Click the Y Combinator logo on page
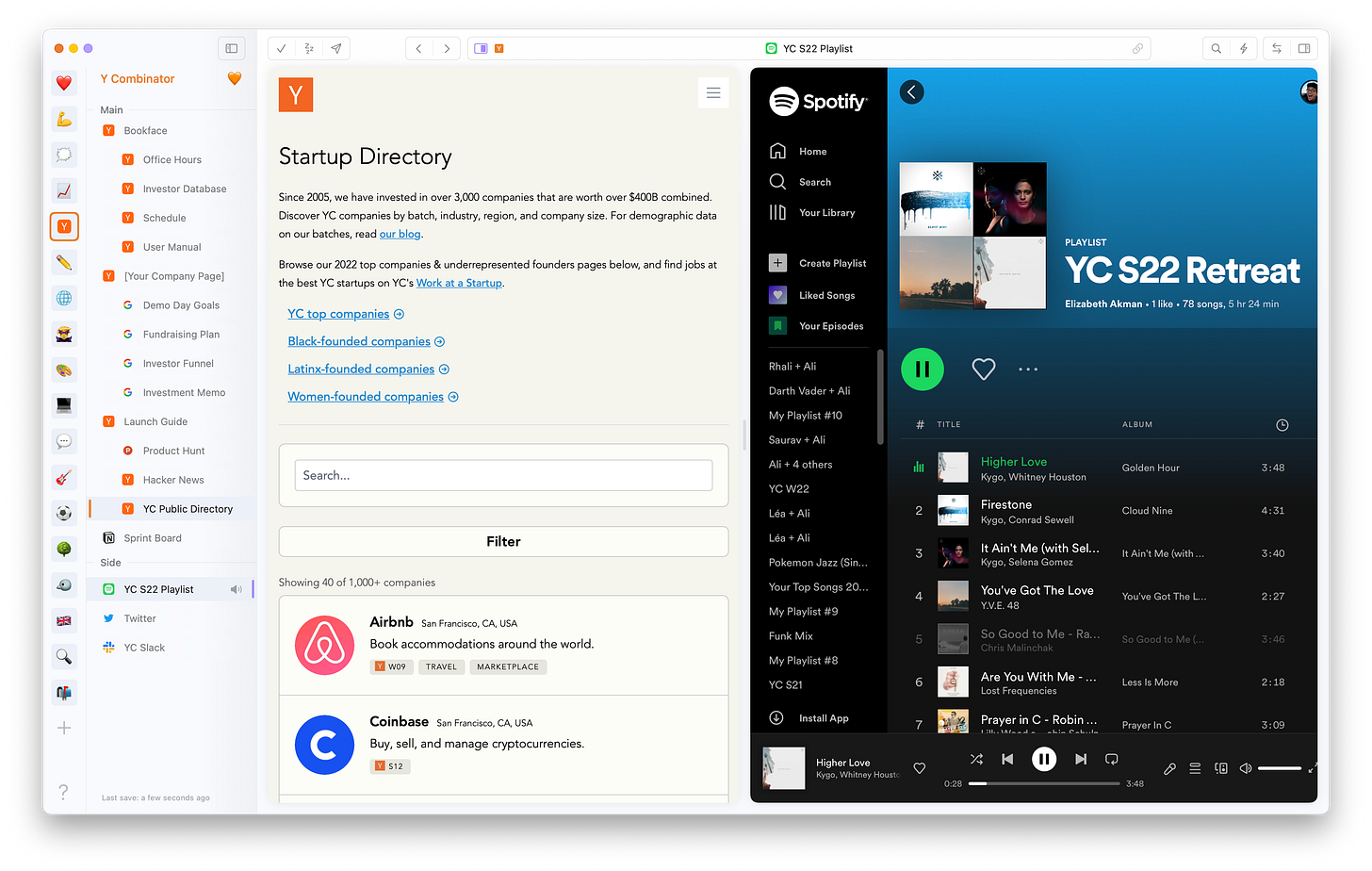Screen dimensions: 1372x871 (x=296, y=94)
